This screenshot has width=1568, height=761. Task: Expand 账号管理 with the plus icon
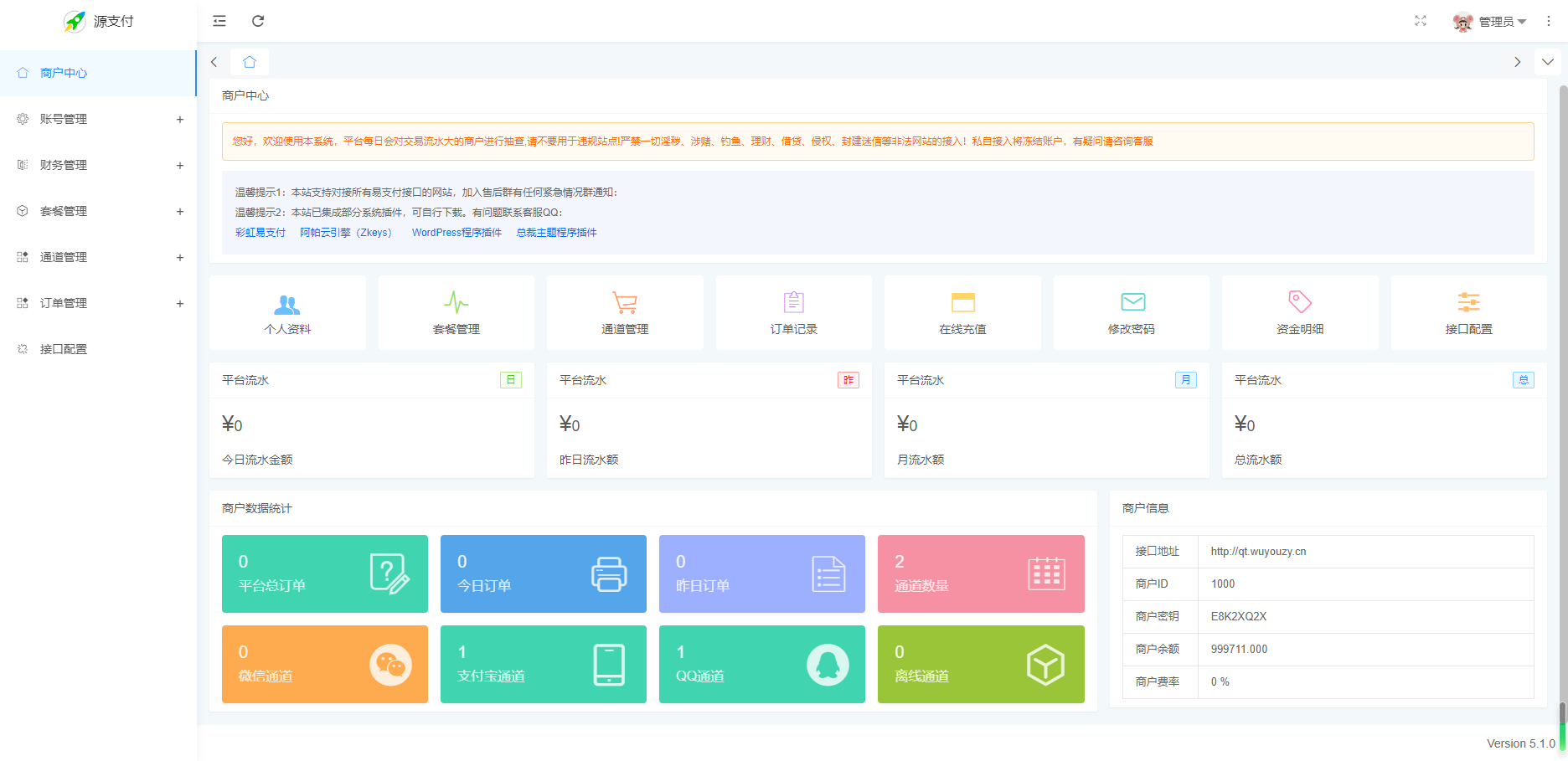pos(180,120)
